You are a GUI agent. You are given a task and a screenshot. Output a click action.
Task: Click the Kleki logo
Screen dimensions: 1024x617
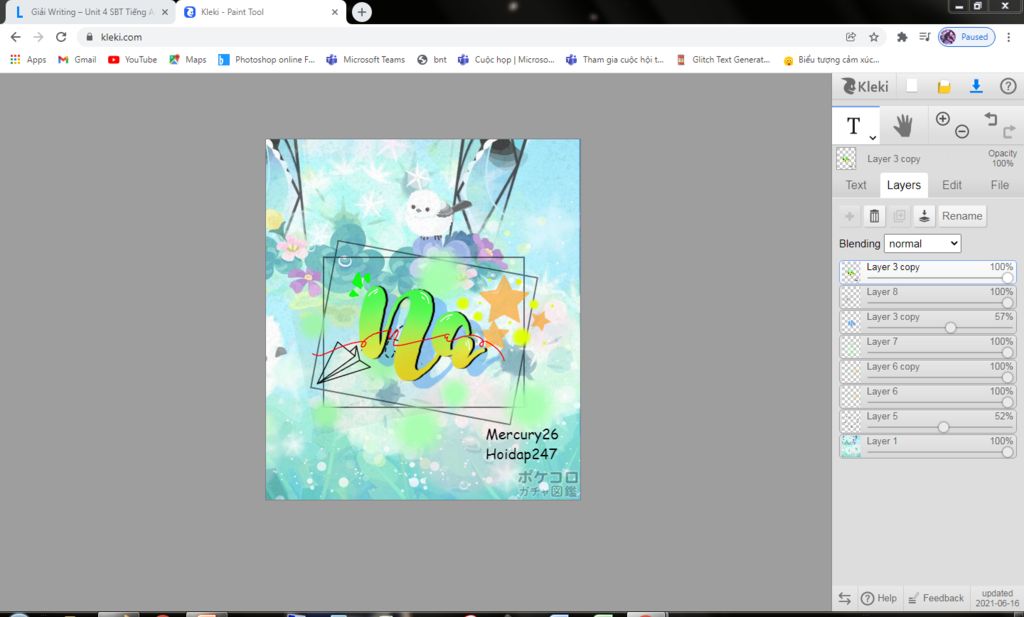[865, 86]
